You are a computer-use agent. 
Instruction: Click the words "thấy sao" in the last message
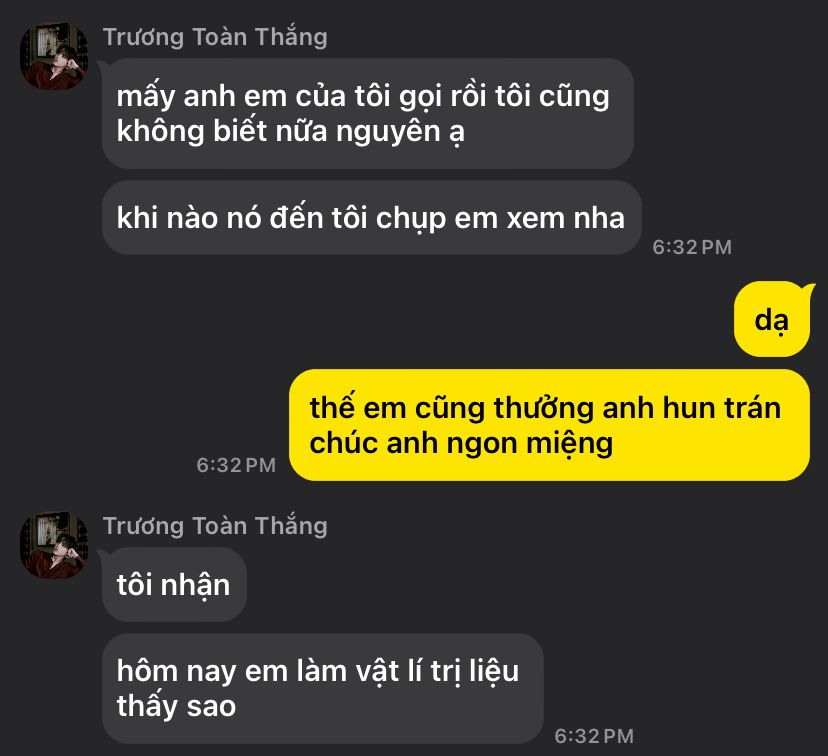pos(176,706)
